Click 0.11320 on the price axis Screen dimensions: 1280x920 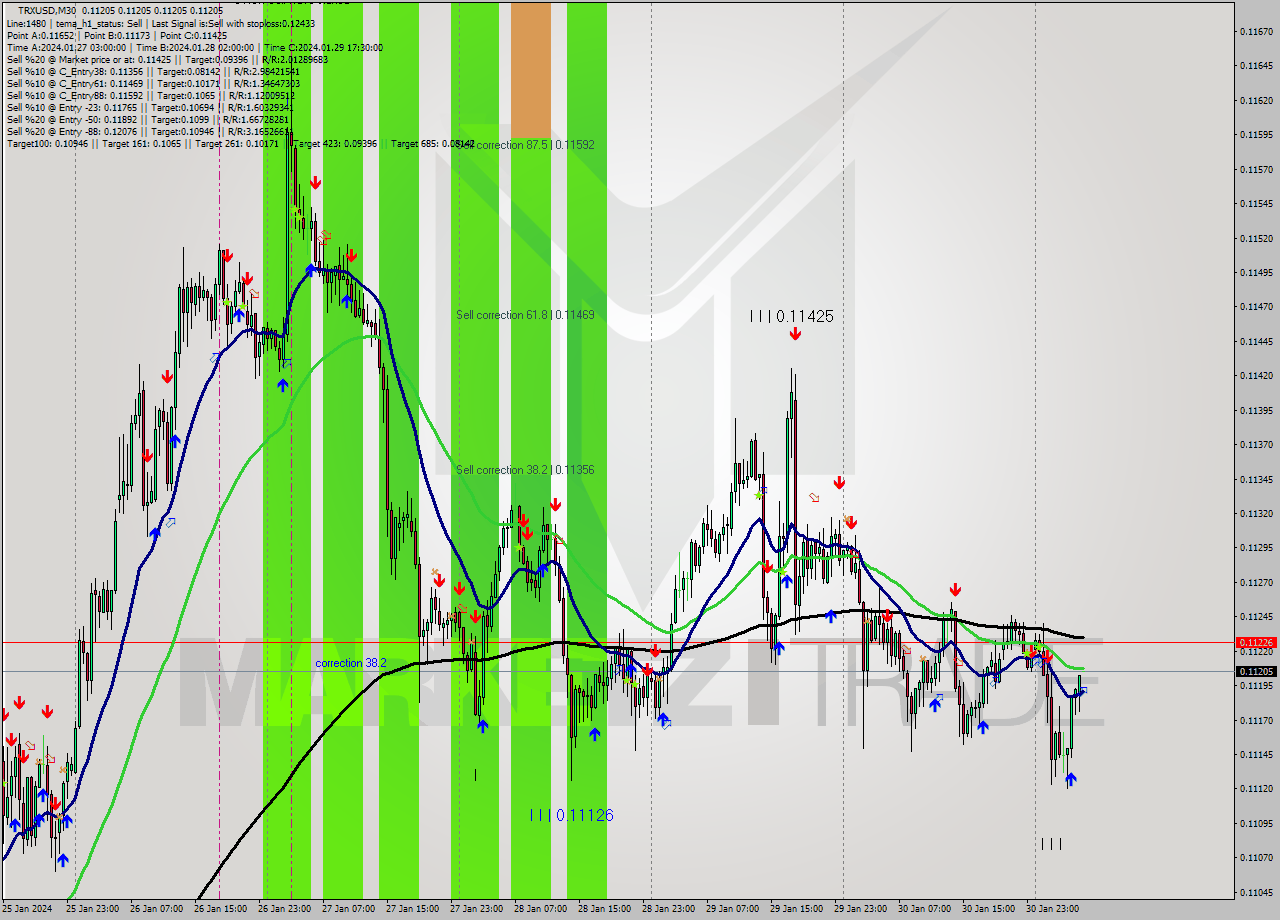tap(1255, 514)
